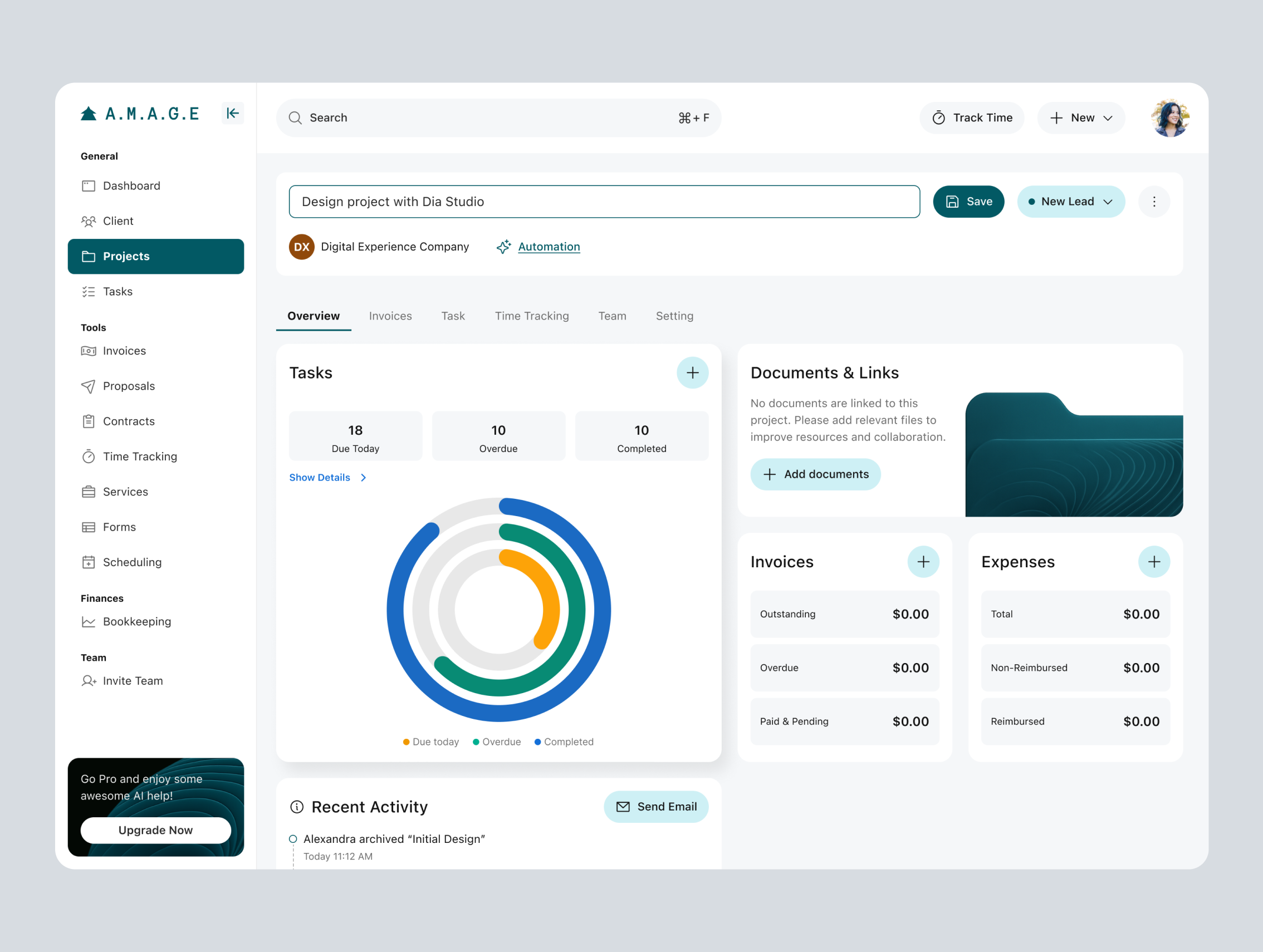Add a new task using the plus icon
Screen dimensions: 1263x952
pos(692,372)
